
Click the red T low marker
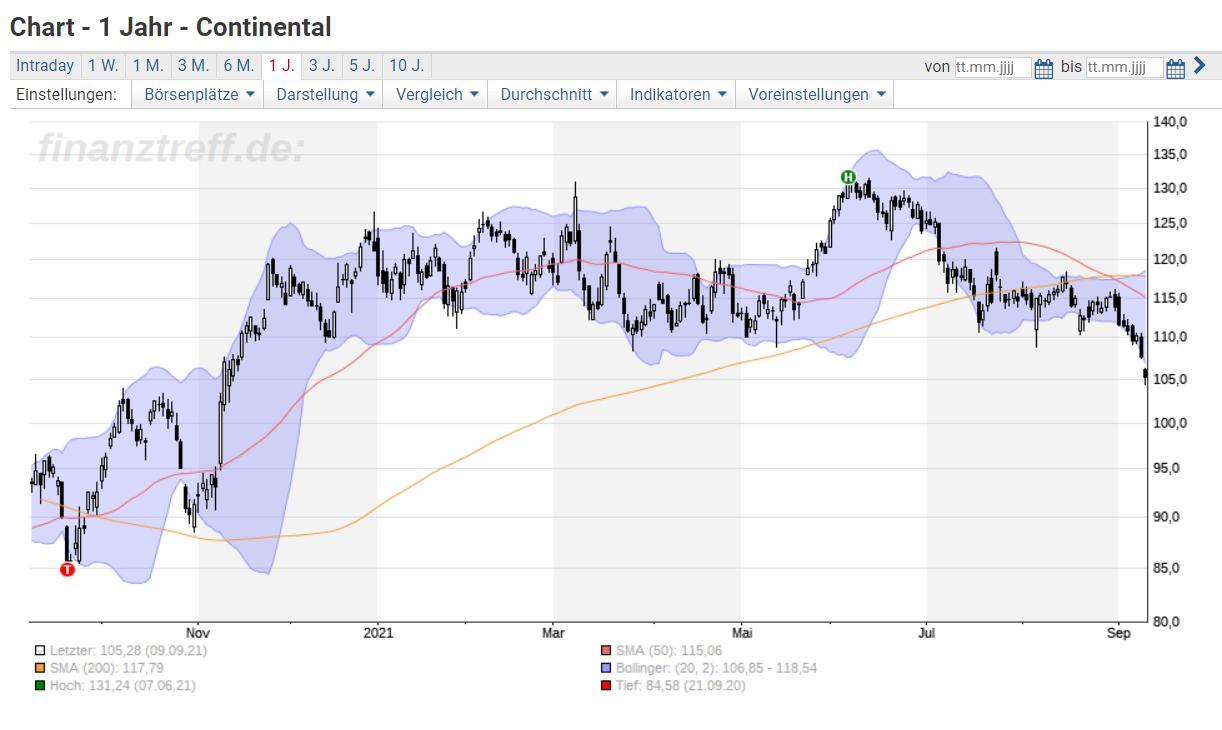tap(67, 569)
